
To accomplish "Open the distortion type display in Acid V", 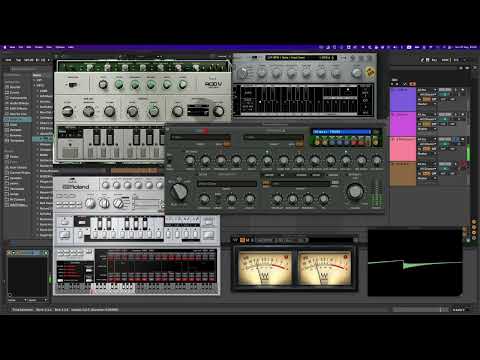I will click(198, 111).
